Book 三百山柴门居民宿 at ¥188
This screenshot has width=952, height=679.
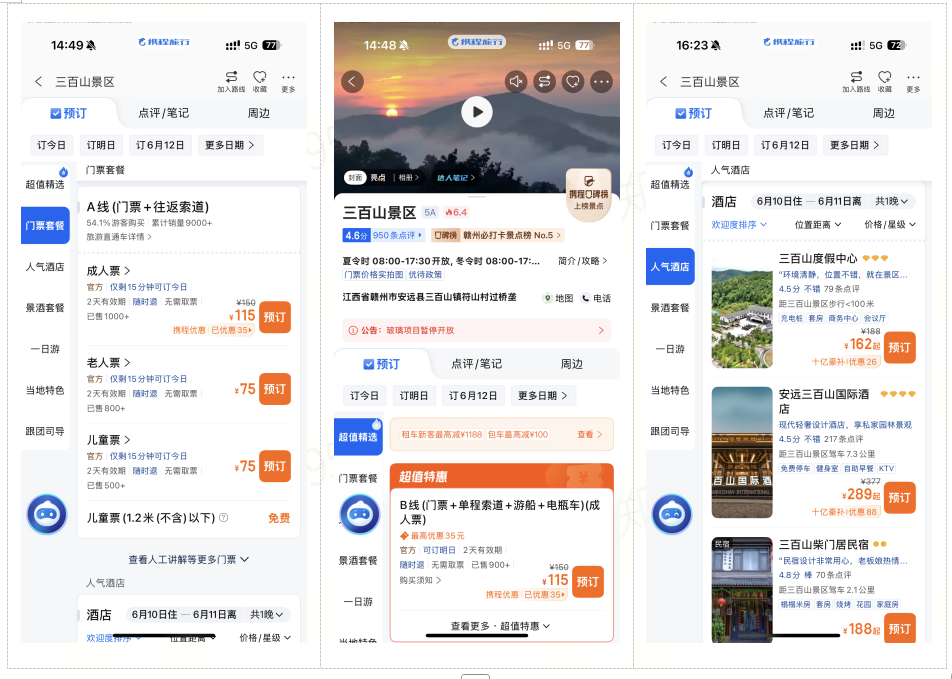pyautogui.click(x=900, y=629)
